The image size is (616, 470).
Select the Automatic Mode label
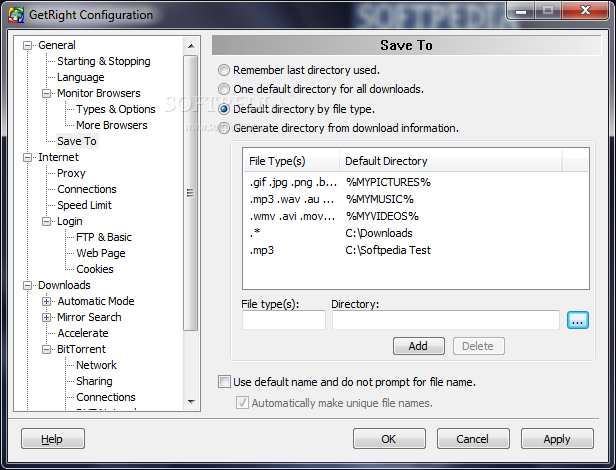pyautogui.click(x=96, y=301)
